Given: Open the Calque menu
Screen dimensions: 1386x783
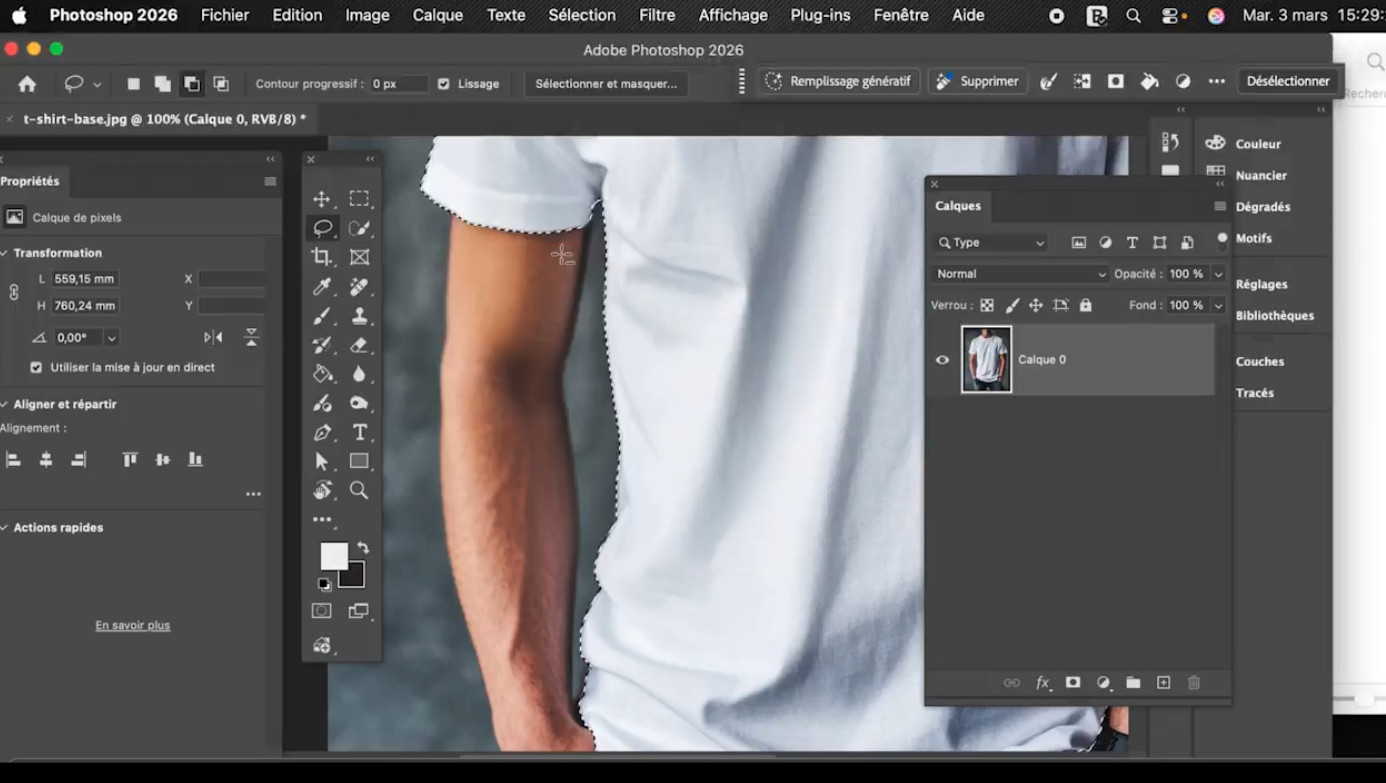Looking at the screenshot, I should click(437, 15).
